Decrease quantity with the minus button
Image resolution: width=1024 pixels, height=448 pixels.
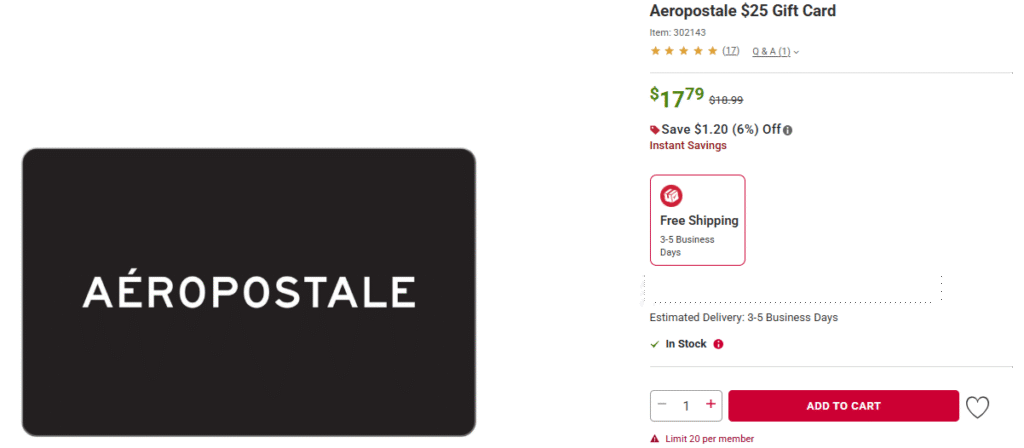[x=662, y=405]
